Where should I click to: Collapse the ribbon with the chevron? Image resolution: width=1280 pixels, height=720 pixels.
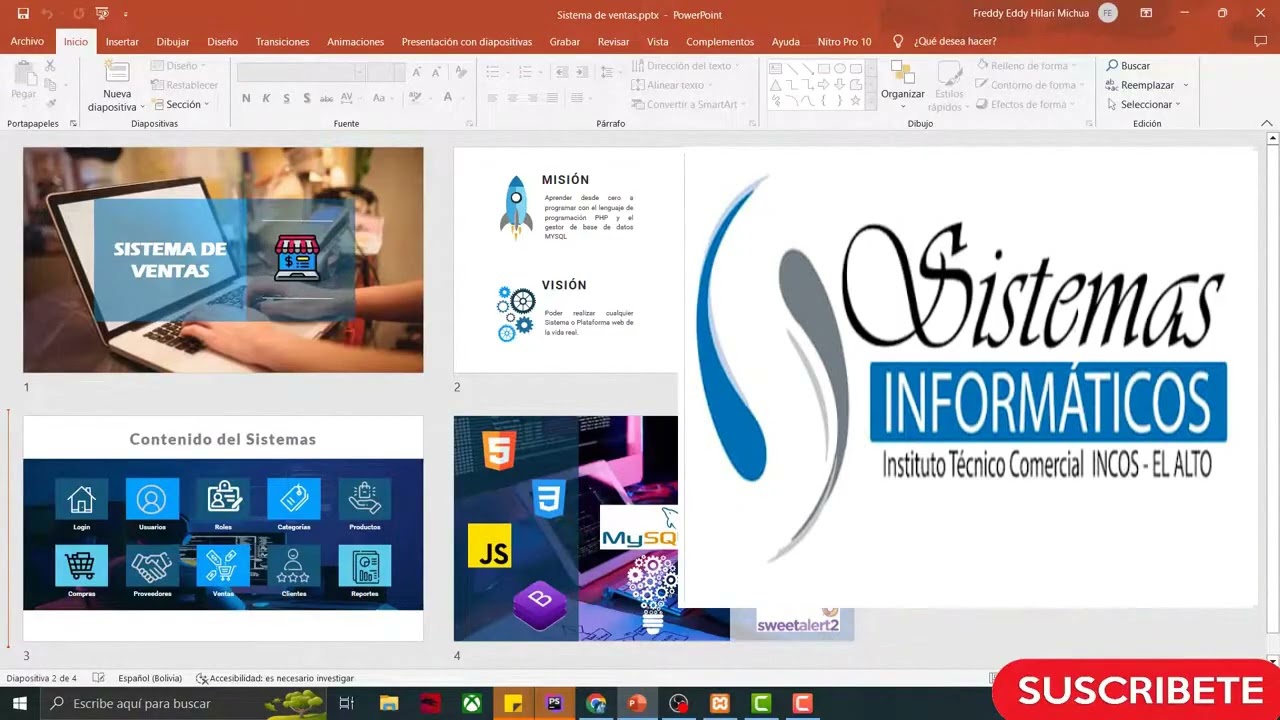pos(1267,124)
